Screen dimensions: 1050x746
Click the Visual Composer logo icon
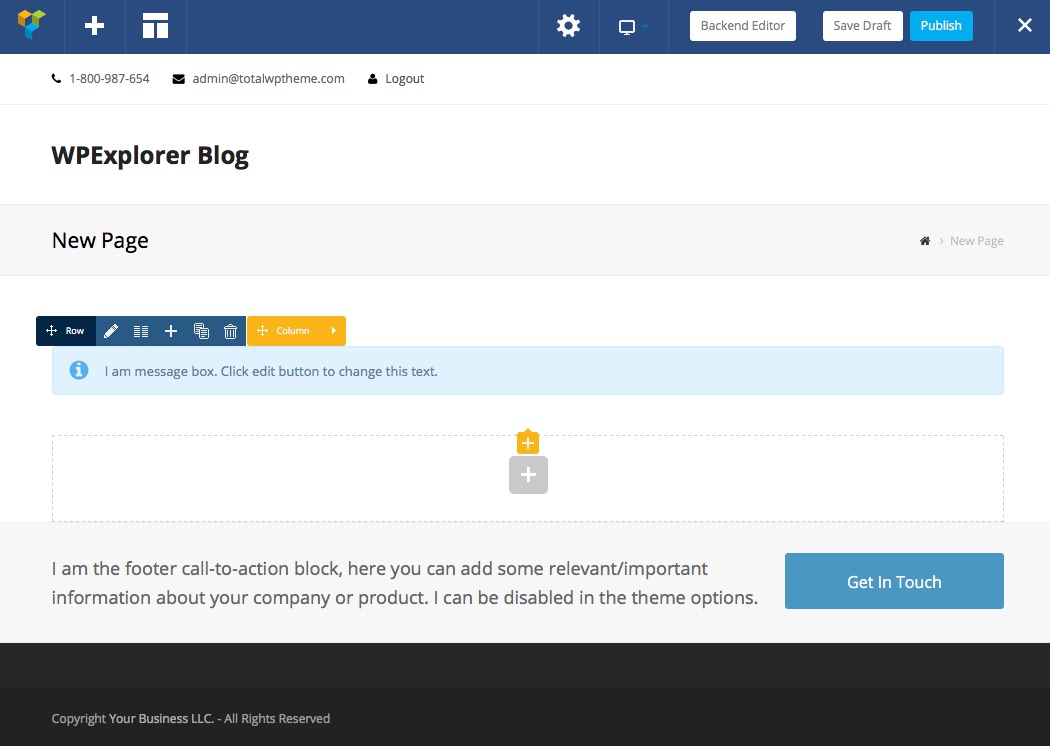pos(31,25)
